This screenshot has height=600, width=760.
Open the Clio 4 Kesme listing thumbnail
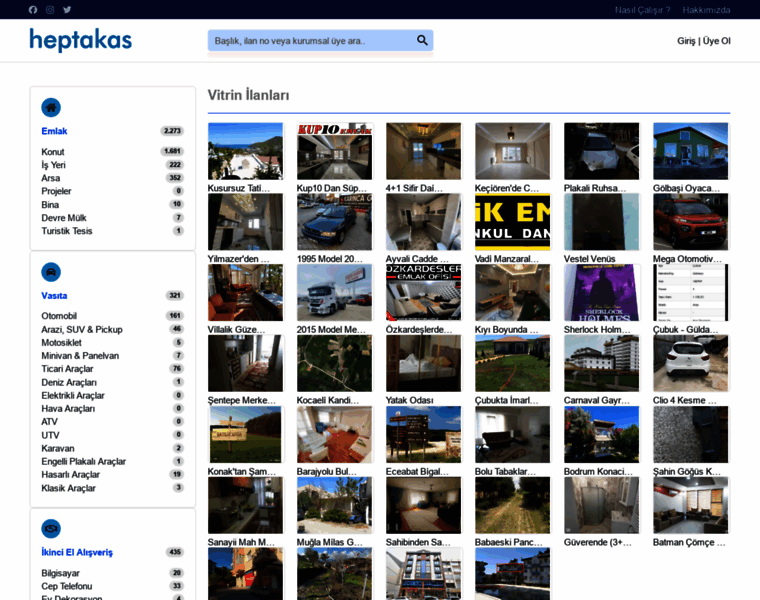(690, 363)
